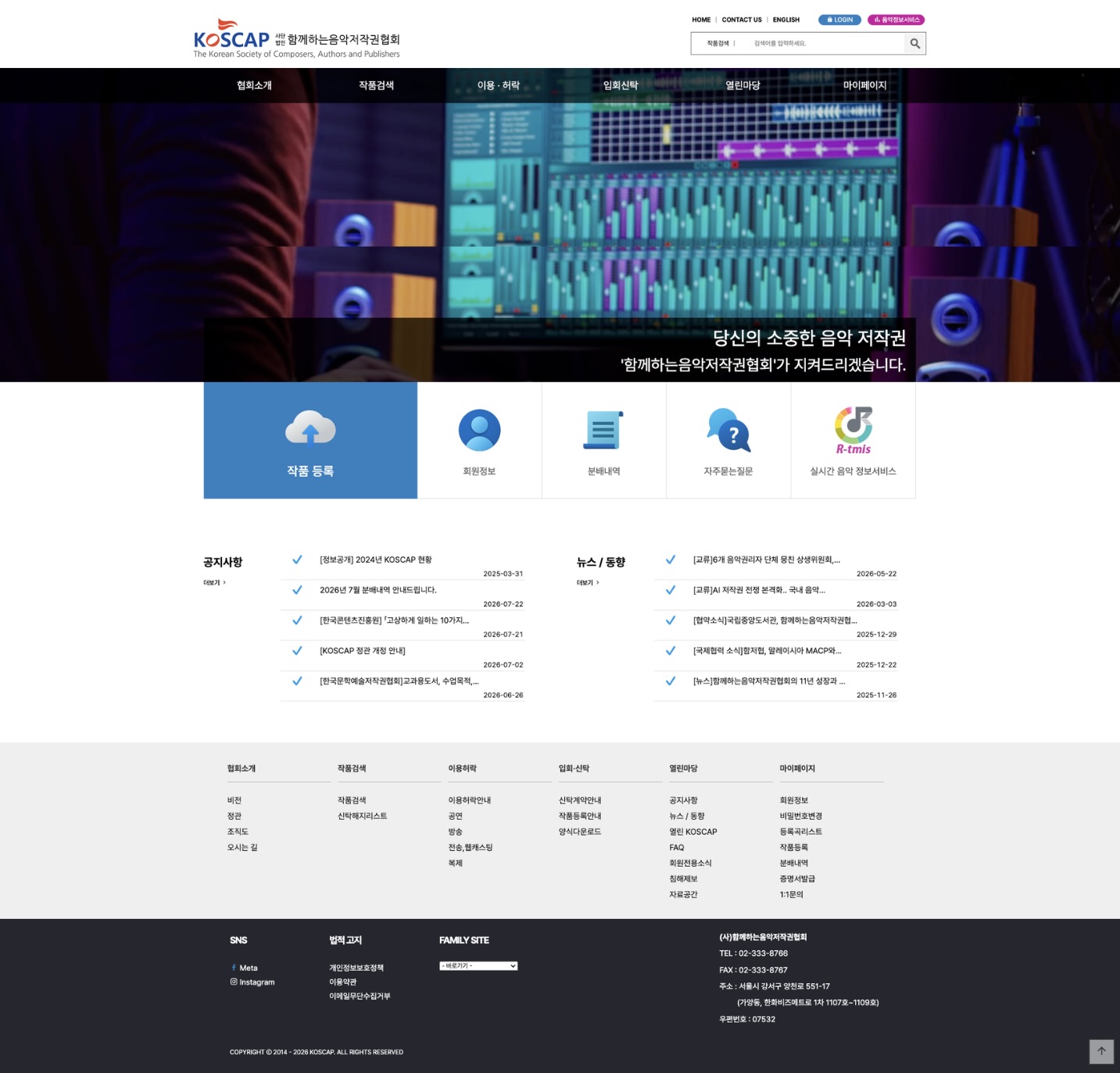1120x1073 pixels.
Task: Click the search magnifier icon
Action: [914, 44]
